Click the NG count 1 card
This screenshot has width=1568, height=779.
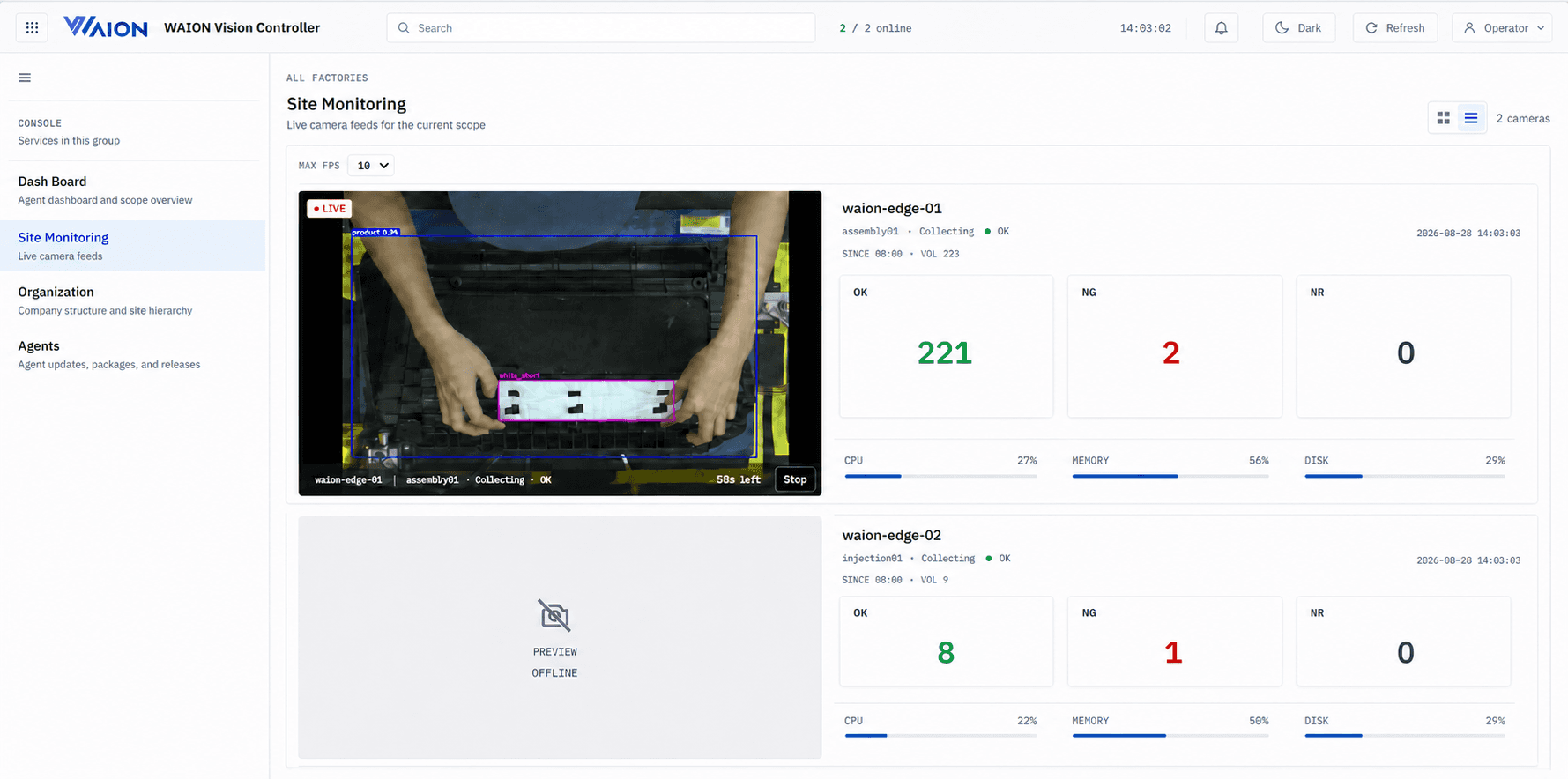click(x=1175, y=642)
